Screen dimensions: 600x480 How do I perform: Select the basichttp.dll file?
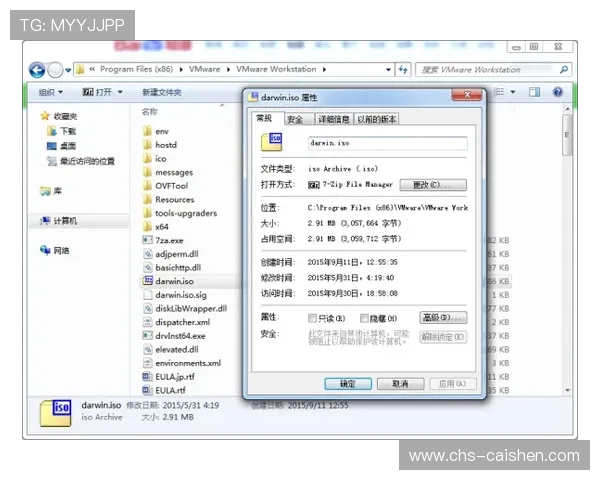[x=172, y=268]
